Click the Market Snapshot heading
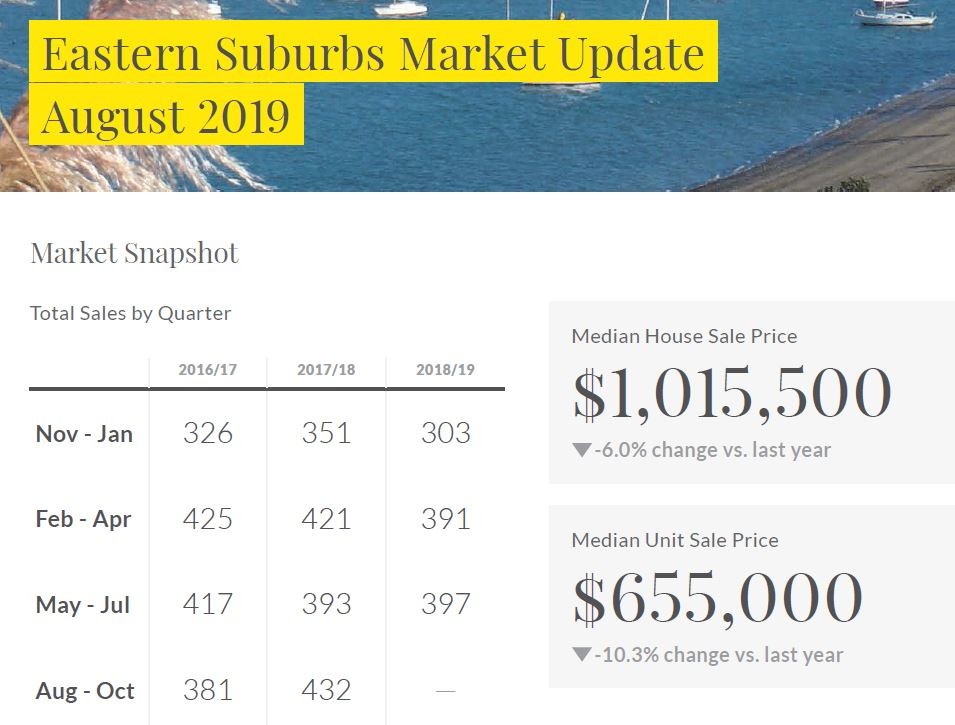 135,253
